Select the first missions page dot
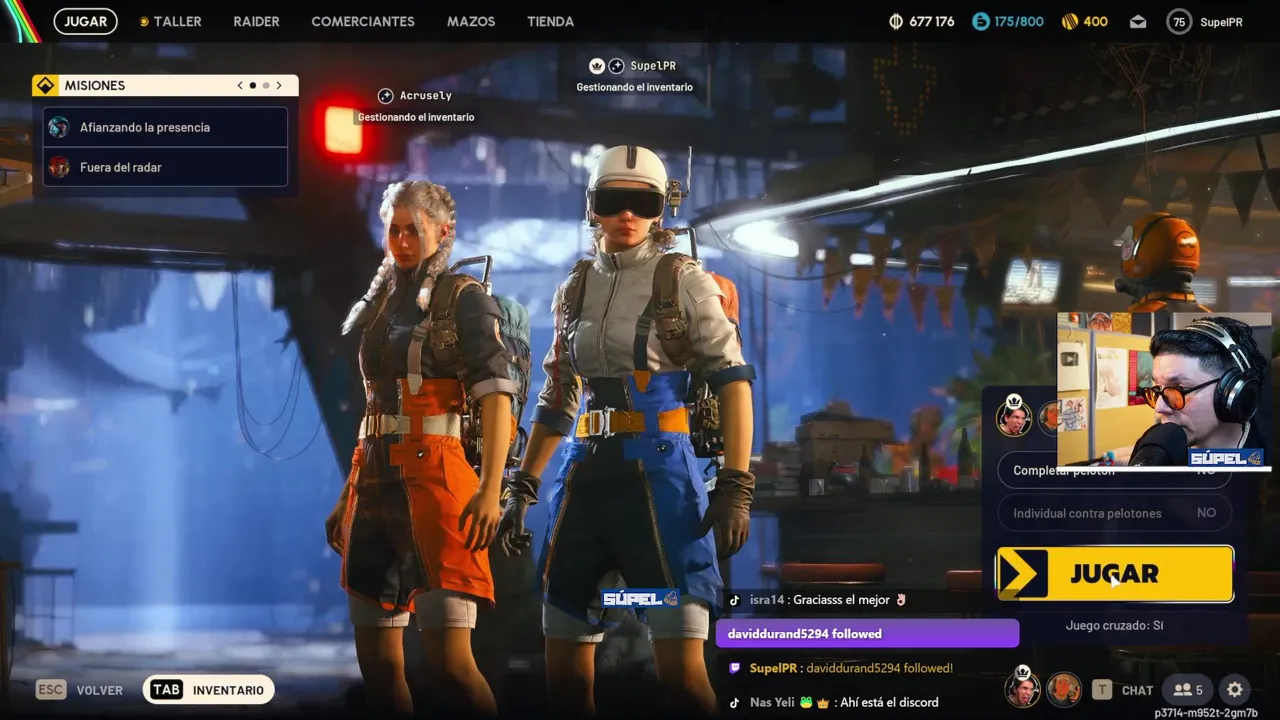Viewport: 1280px width, 720px height. (x=252, y=85)
